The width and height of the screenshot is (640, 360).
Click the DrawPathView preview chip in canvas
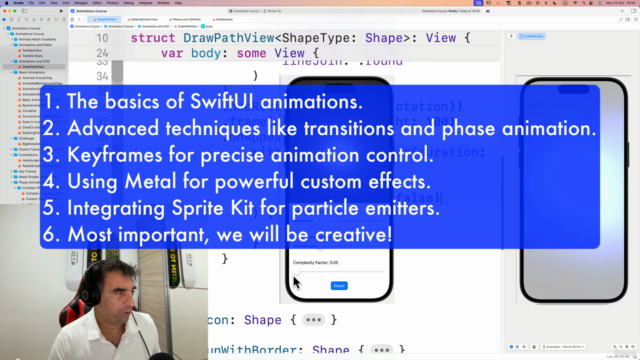coord(532,36)
